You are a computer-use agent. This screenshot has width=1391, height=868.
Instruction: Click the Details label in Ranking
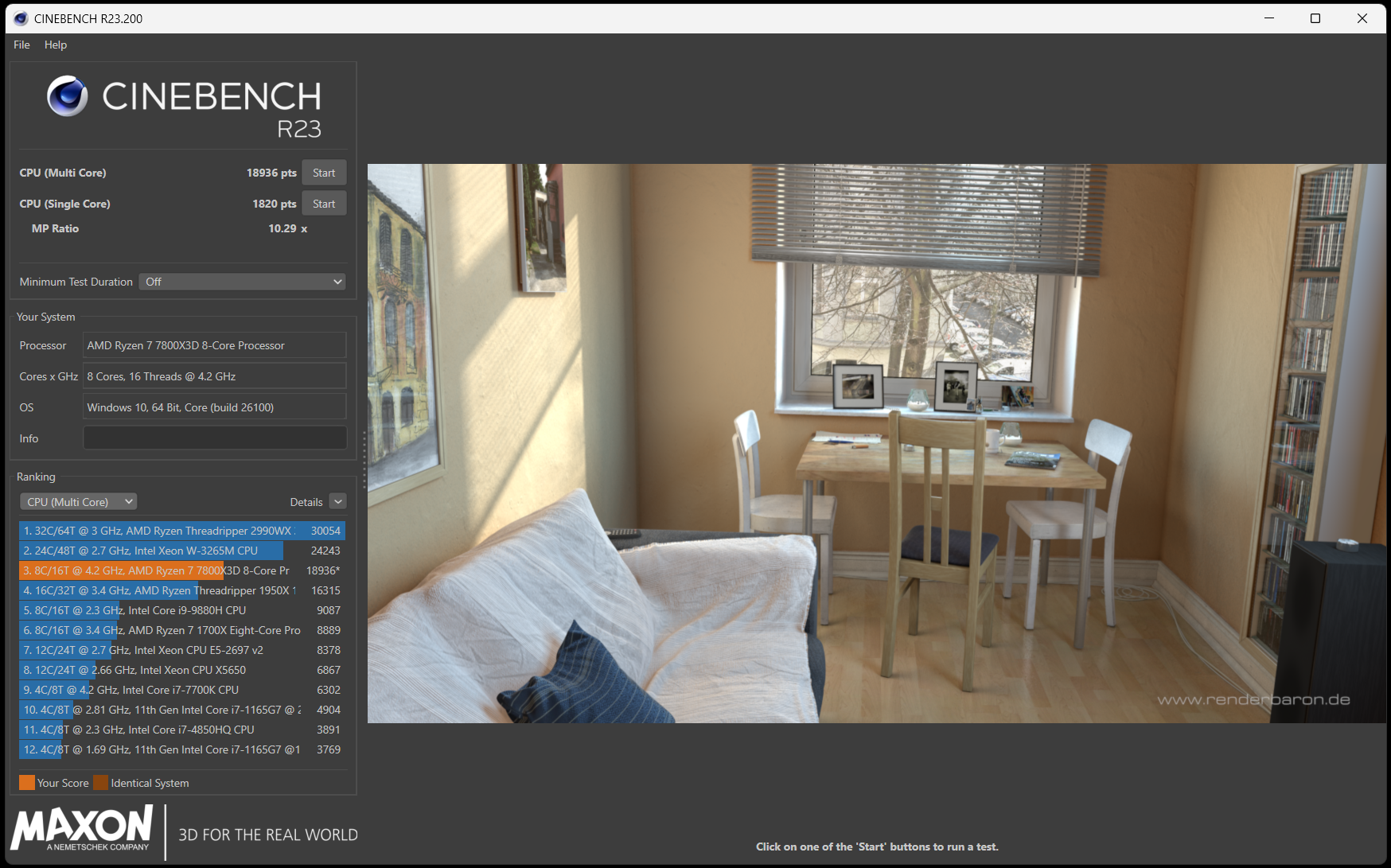[306, 502]
